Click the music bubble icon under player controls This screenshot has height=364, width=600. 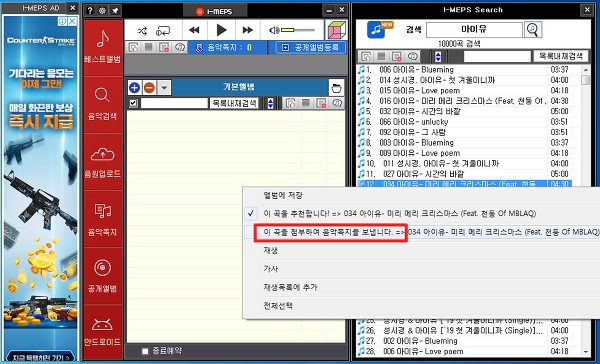pos(179,47)
